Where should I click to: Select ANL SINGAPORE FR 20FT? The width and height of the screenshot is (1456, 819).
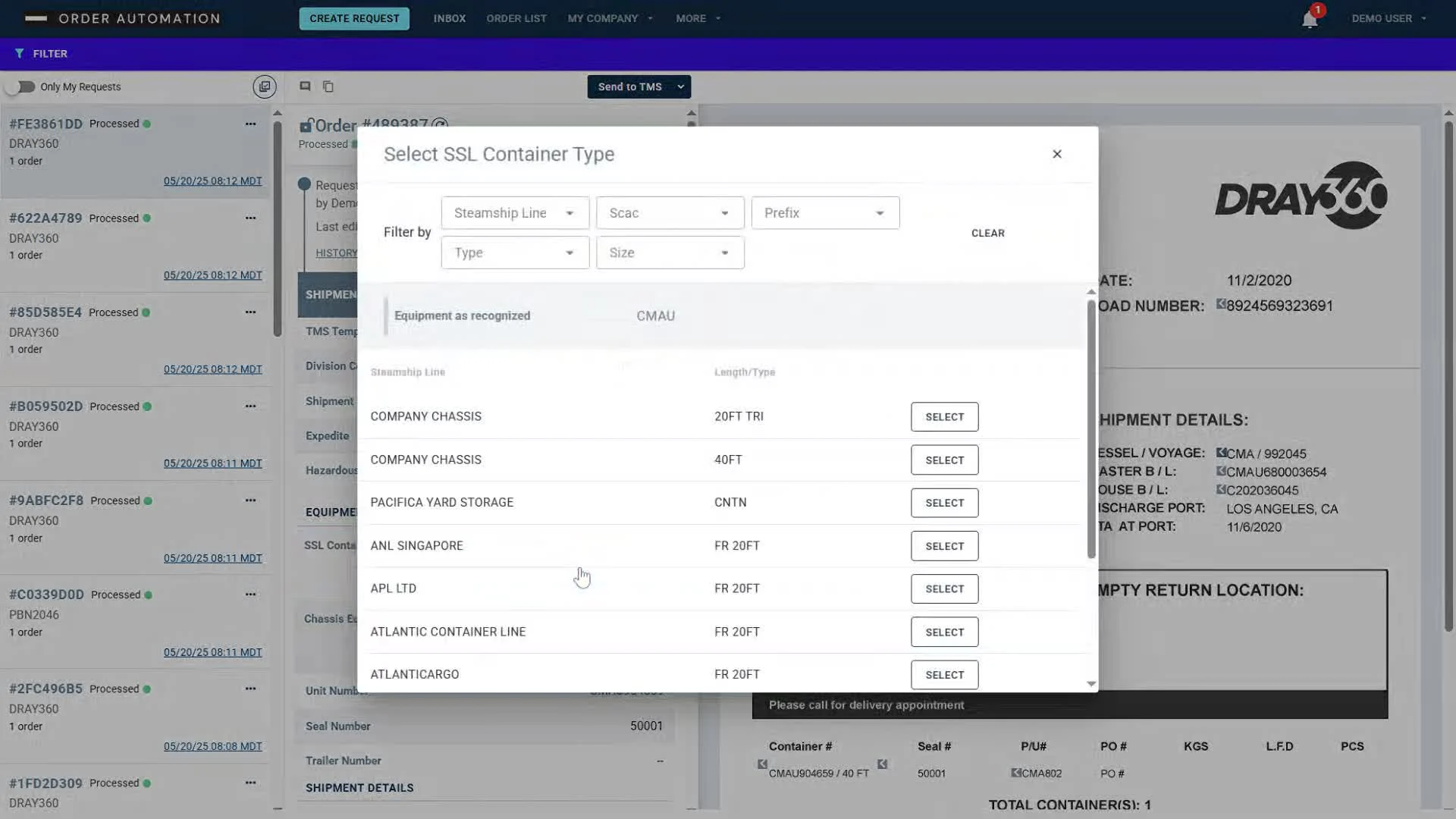pos(944,546)
